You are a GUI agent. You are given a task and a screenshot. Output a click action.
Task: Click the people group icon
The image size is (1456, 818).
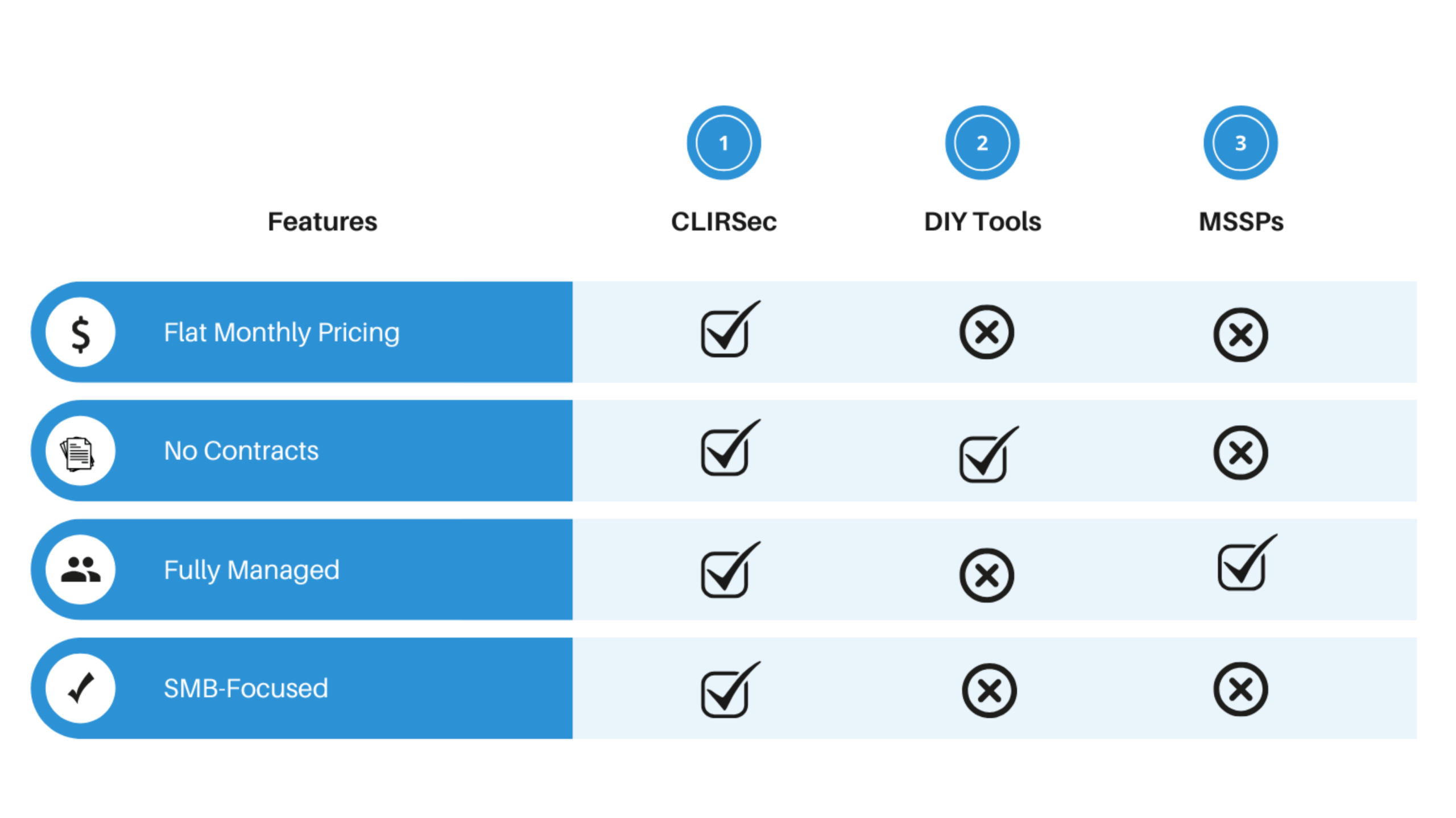point(80,570)
